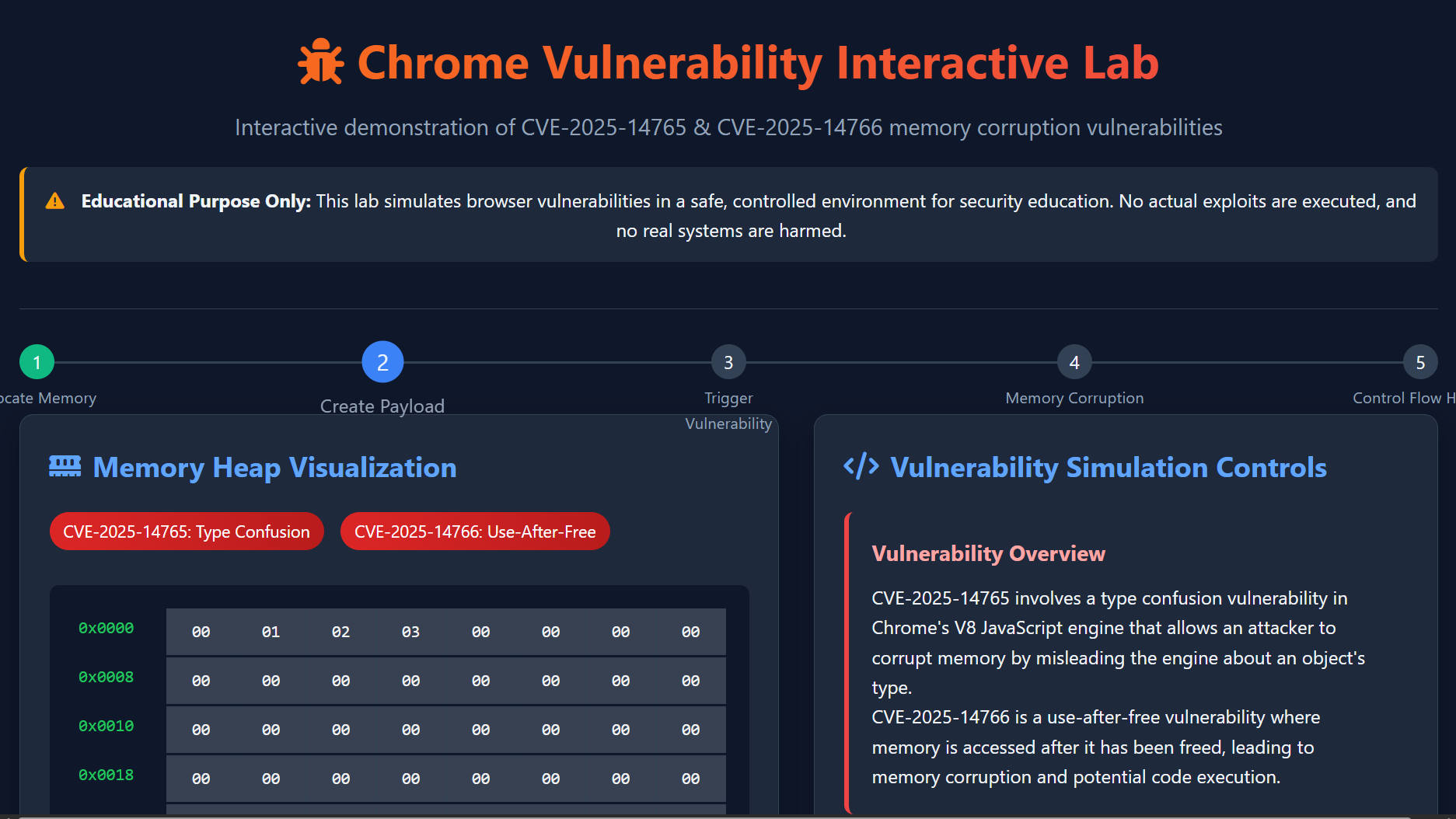Click the "Memory Corruption" step label
The width and height of the screenshot is (1456, 819).
(x=1074, y=398)
